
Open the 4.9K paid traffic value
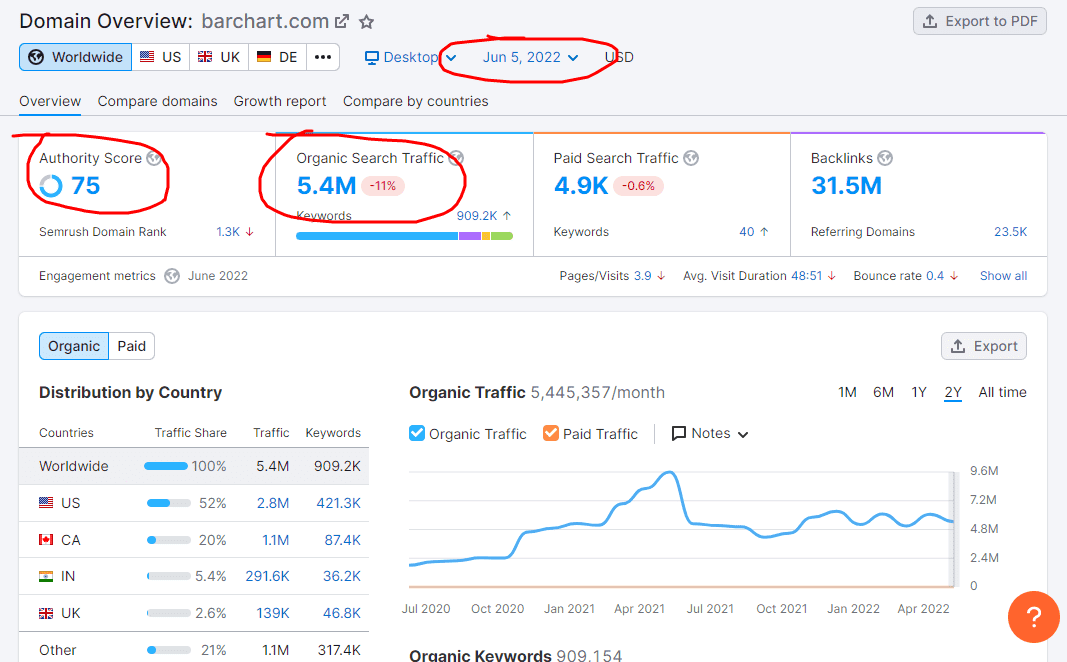point(580,186)
